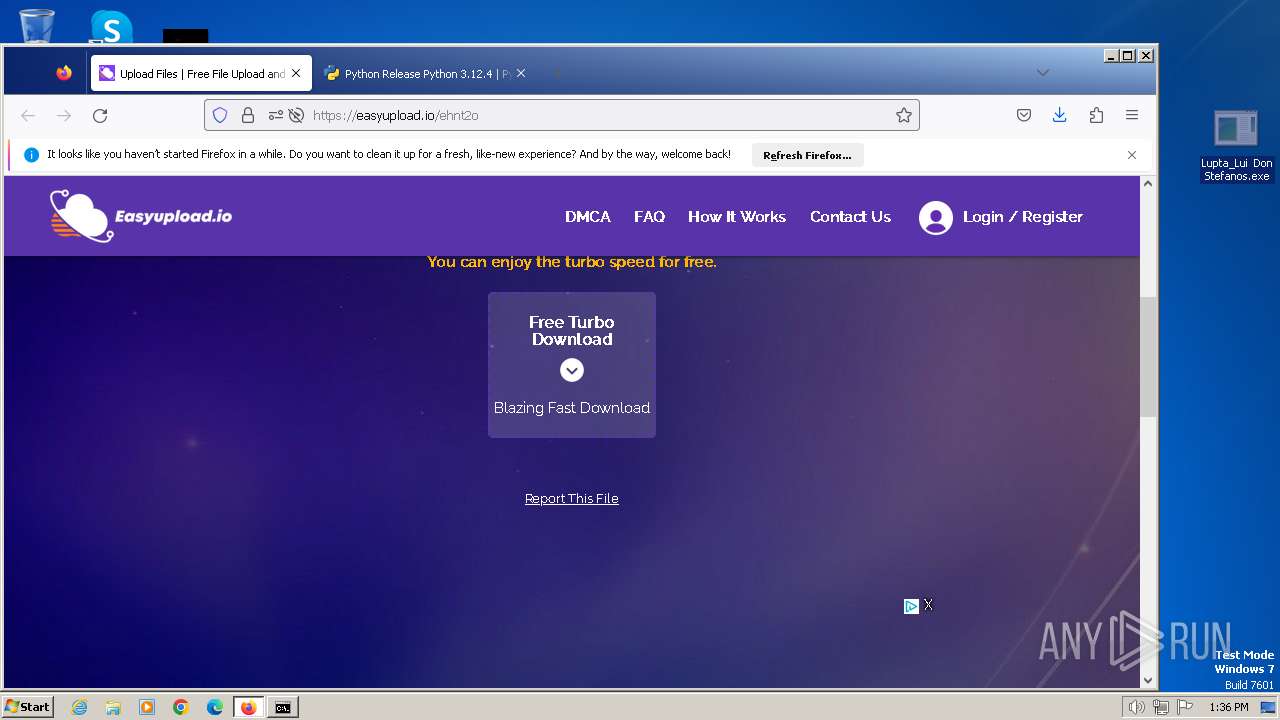Click the scroll down arrow of the page

1148,680
